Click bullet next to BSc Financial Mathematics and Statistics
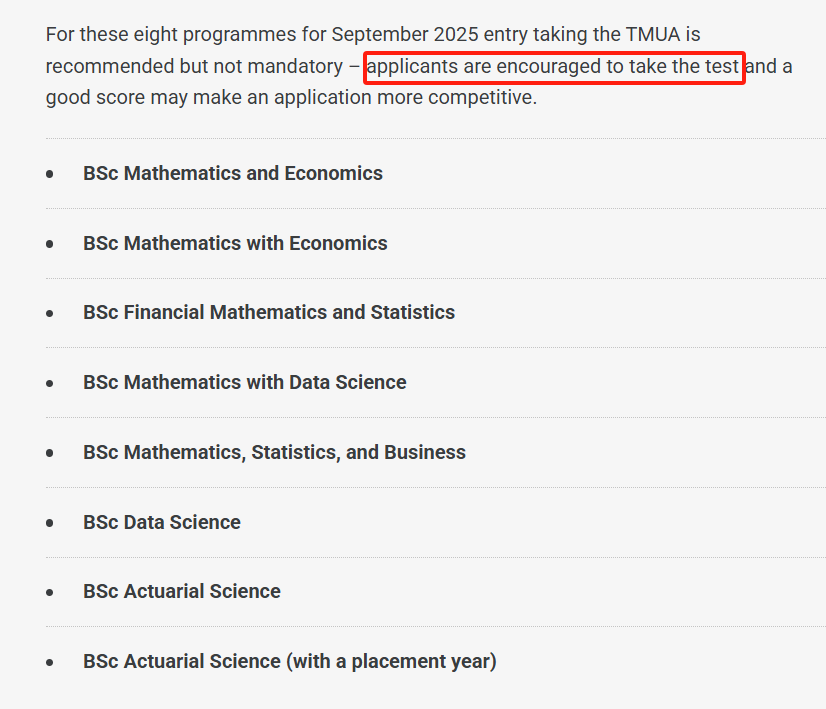This screenshot has height=709, width=826. point(50,313)
